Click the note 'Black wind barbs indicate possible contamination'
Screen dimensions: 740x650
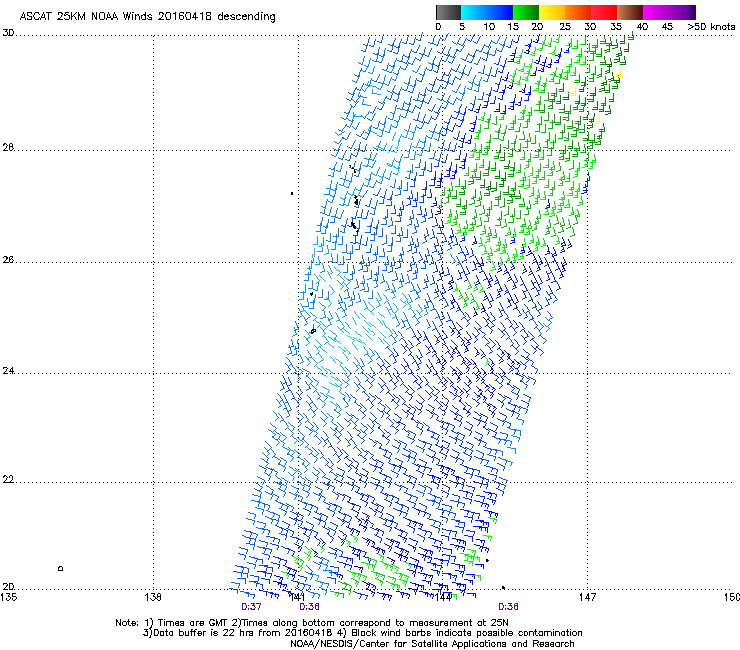467,633
